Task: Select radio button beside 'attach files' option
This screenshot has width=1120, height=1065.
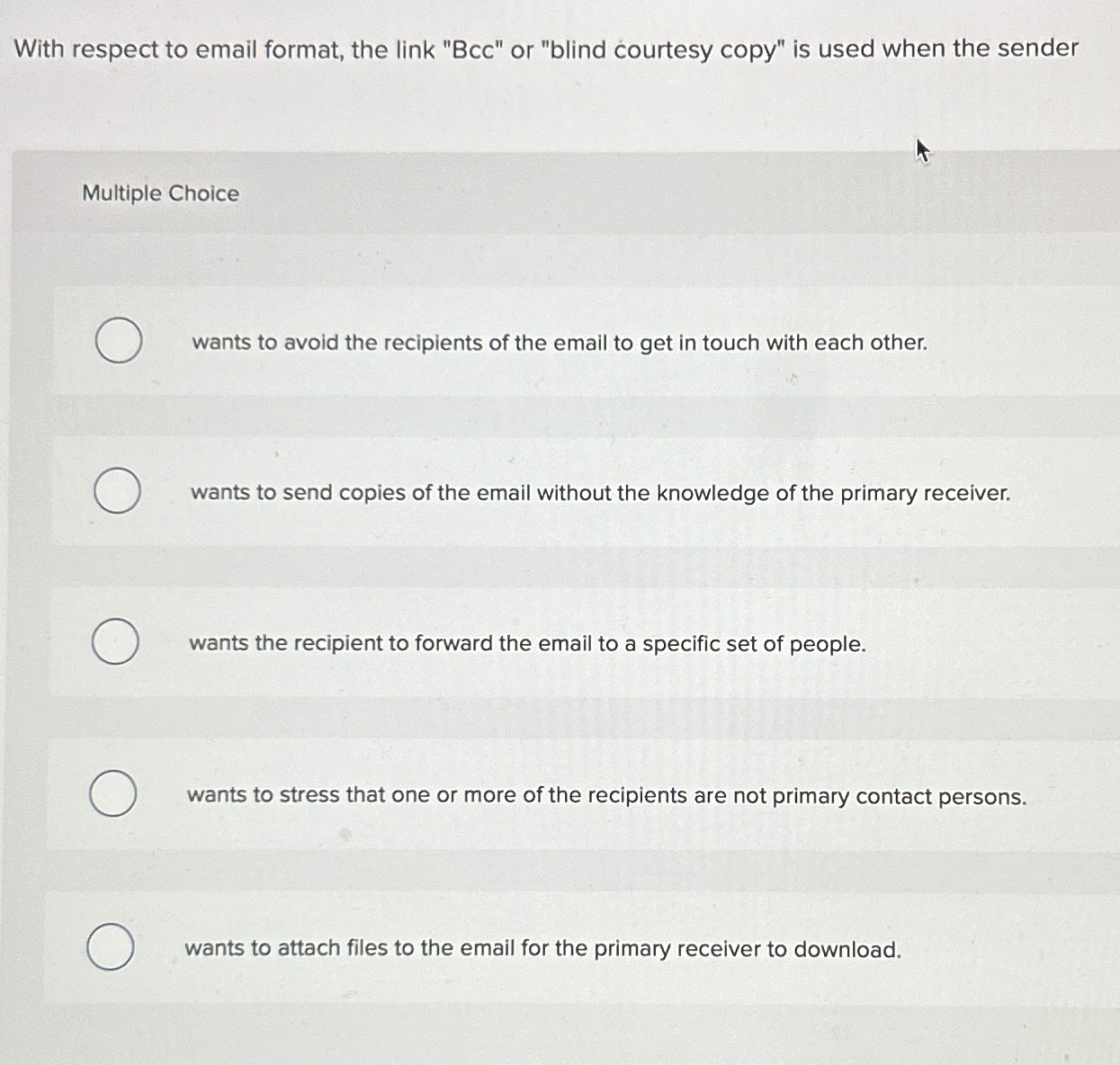Action: click(109, 947)
